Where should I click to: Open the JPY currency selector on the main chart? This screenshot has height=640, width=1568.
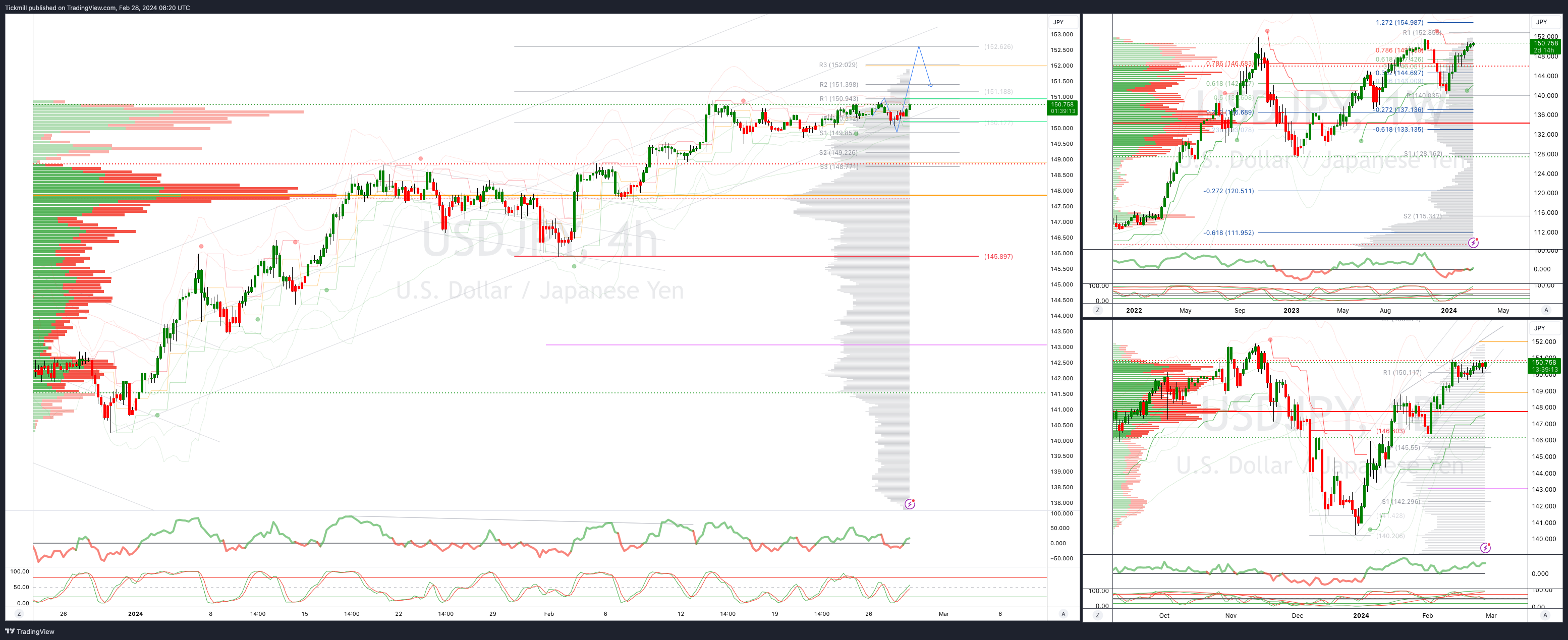[x=1058, y=23]
